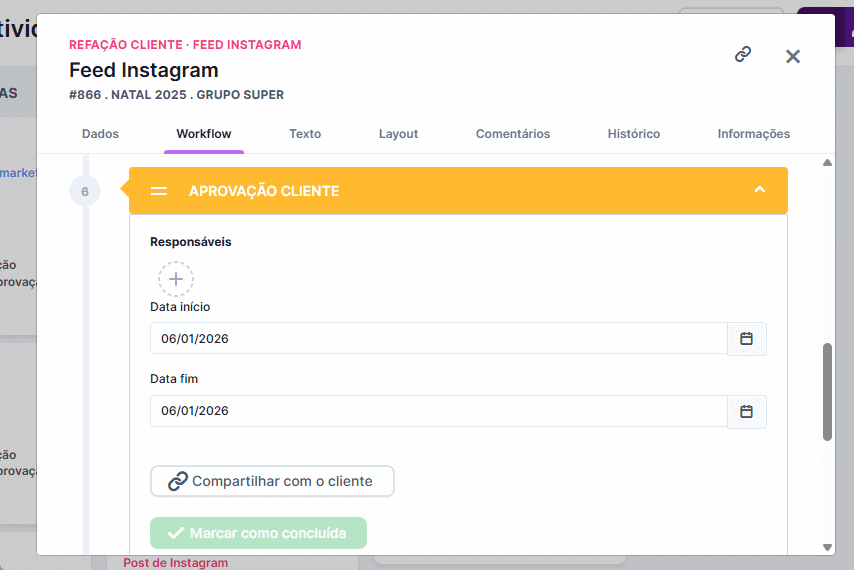854x570 pixels.
Task: Add a responsável with the plus icon
Action: pyautogui.click(x=176, y=278)
